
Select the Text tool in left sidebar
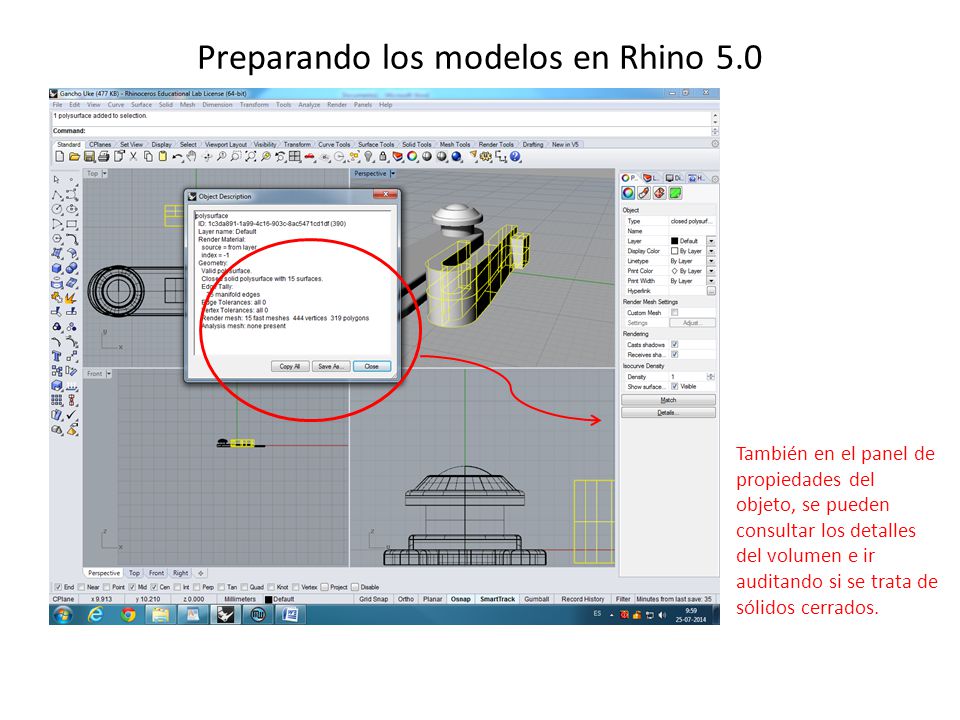(57, 356)
